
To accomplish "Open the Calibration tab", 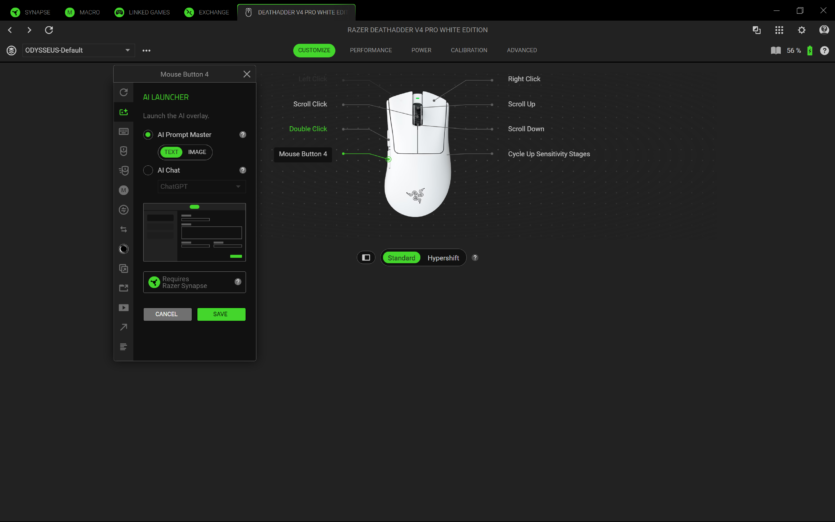I will click(x=469, y=50).
